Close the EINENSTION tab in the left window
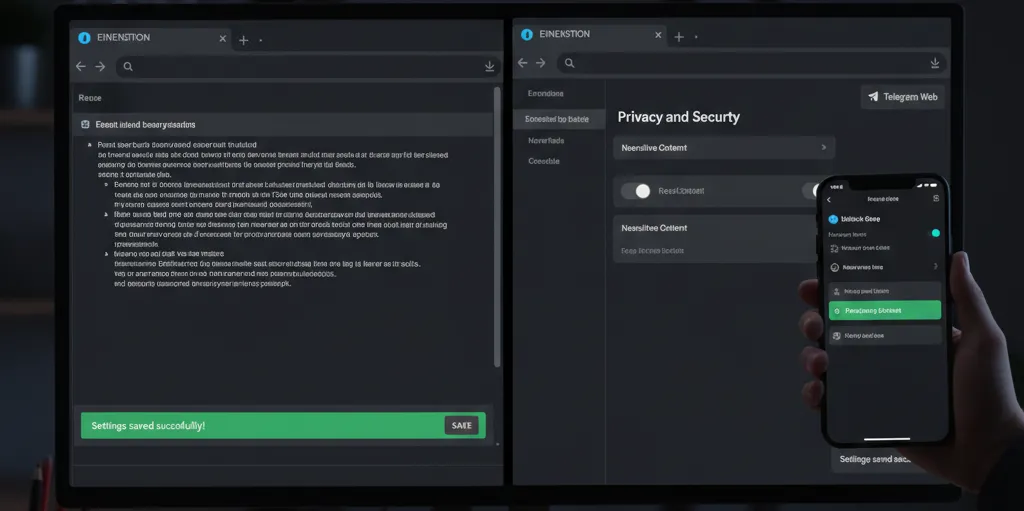 (223, 39)
